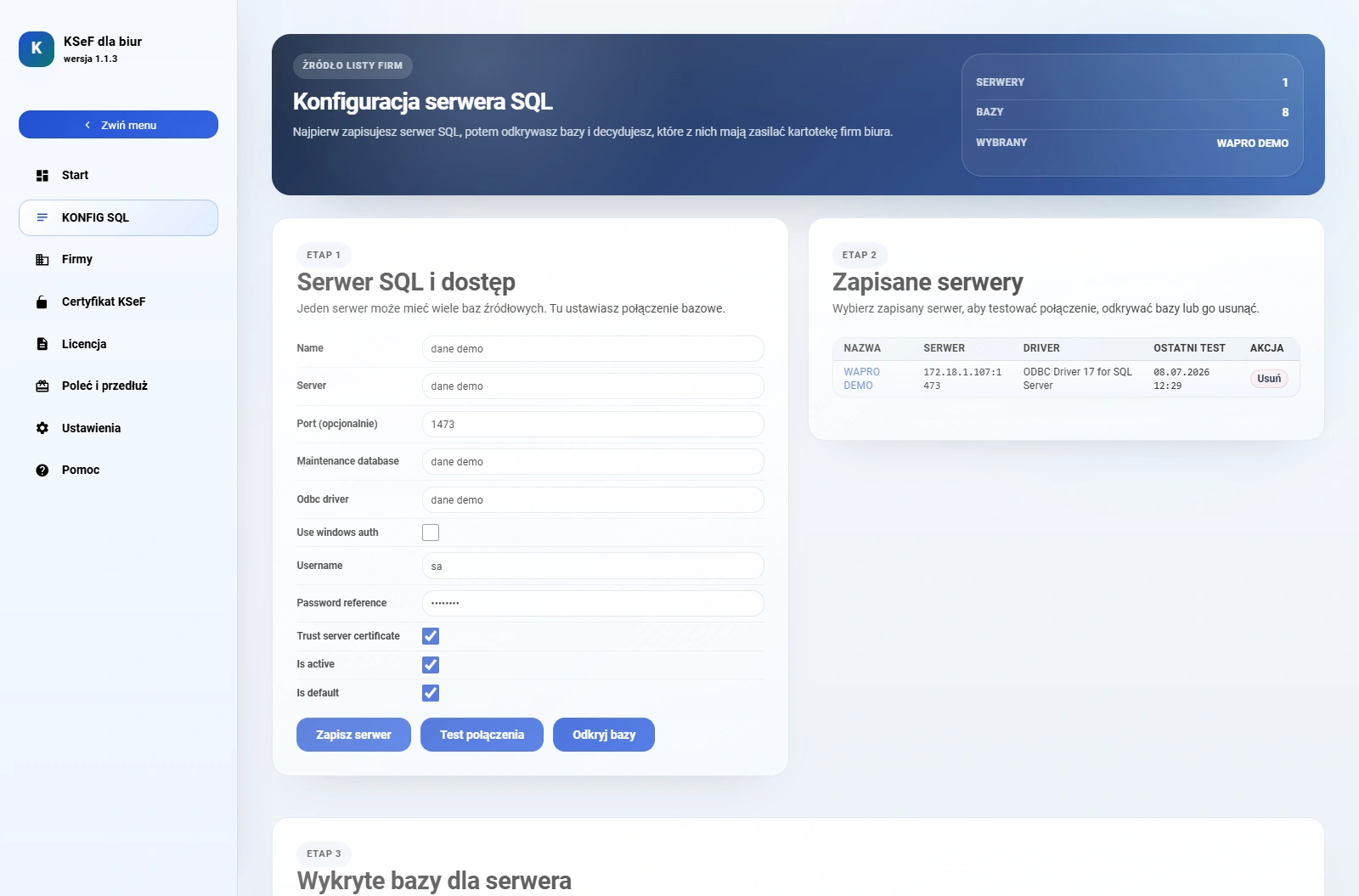Click NAZWA column header

(x=862, y=348)
